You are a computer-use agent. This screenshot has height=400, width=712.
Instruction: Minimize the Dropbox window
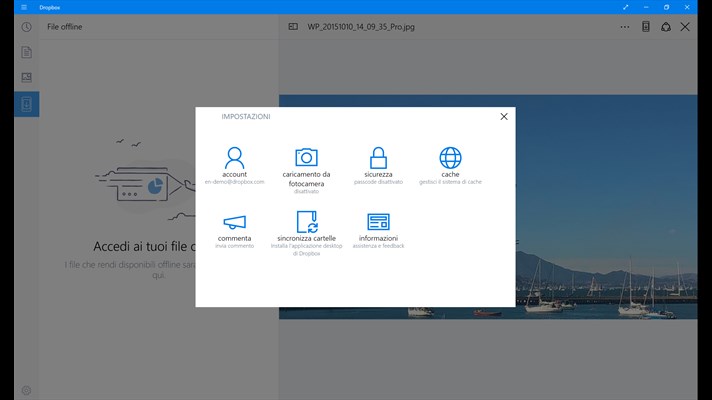click(646, 7)
